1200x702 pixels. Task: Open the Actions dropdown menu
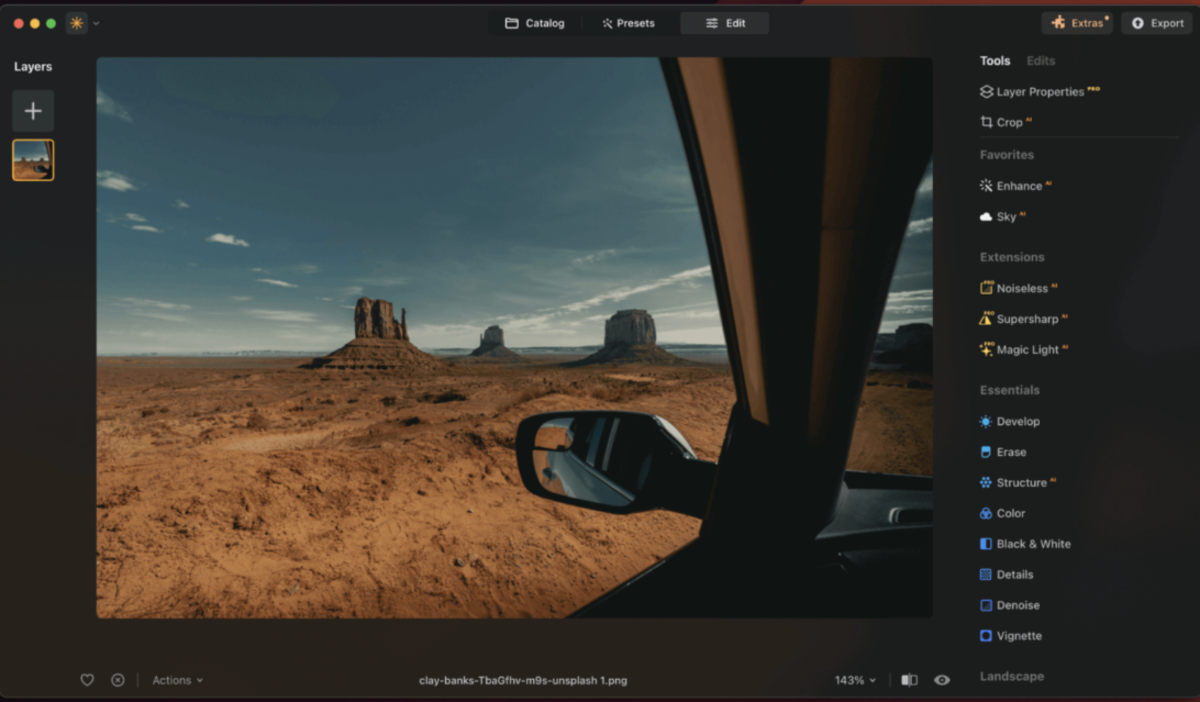pos(177,679)
